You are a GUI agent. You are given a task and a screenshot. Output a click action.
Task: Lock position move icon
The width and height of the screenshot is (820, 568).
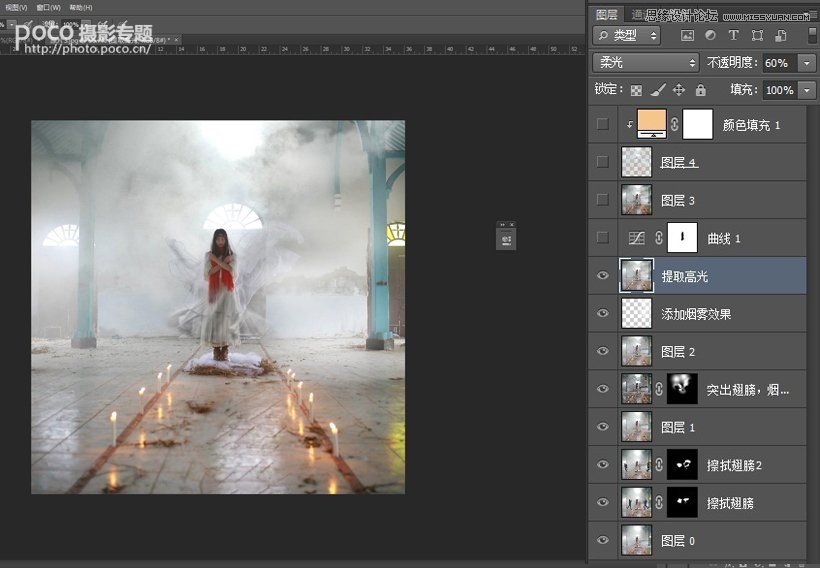pos(679,90)
